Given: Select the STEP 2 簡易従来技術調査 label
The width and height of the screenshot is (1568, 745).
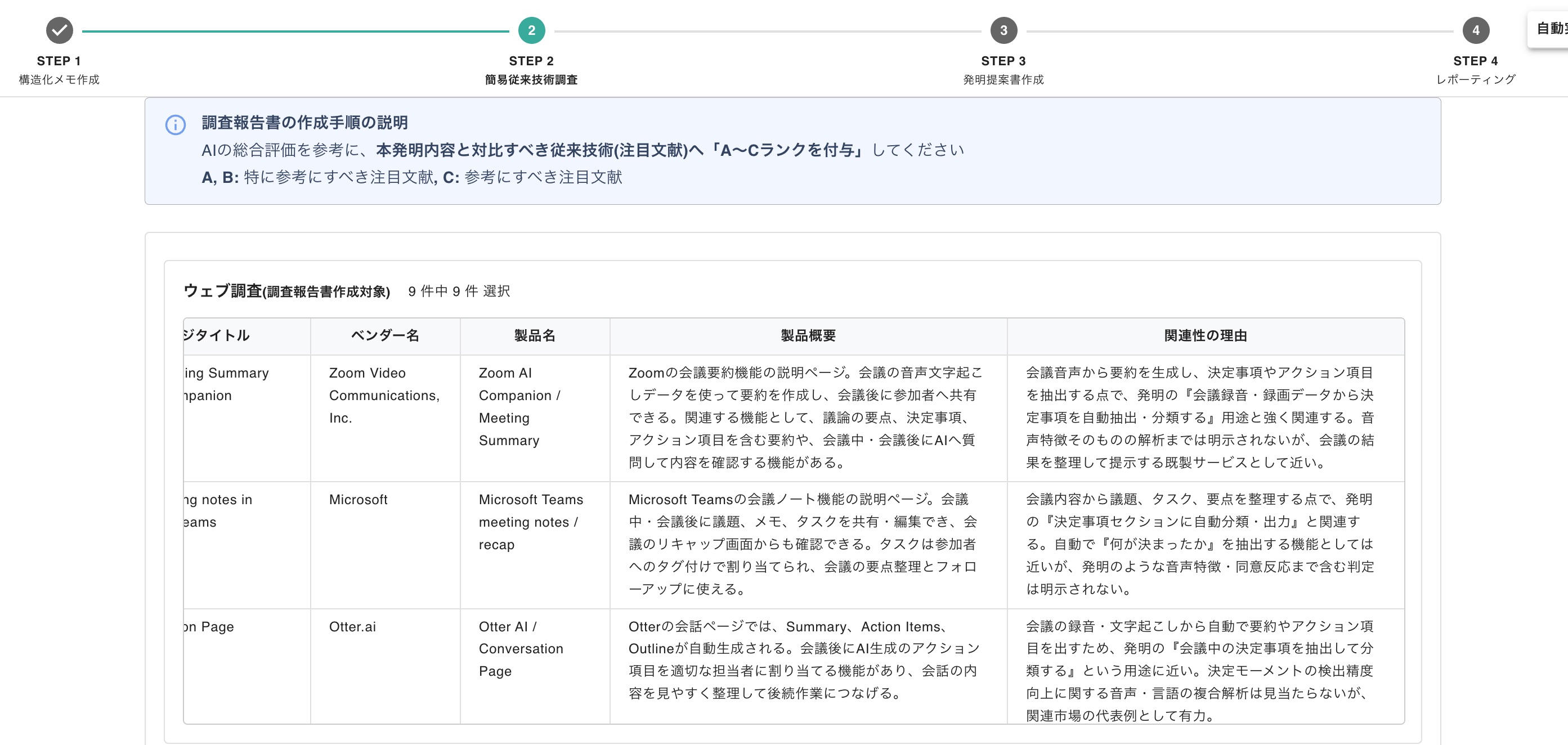Looking at the screenshot, I should point(531,70).
